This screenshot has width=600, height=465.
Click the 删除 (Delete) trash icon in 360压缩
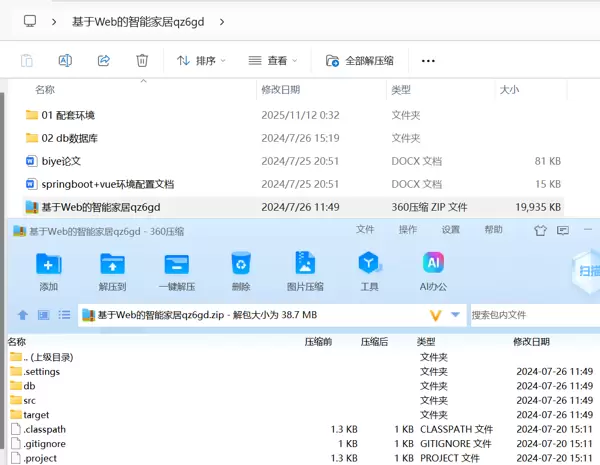241,264
